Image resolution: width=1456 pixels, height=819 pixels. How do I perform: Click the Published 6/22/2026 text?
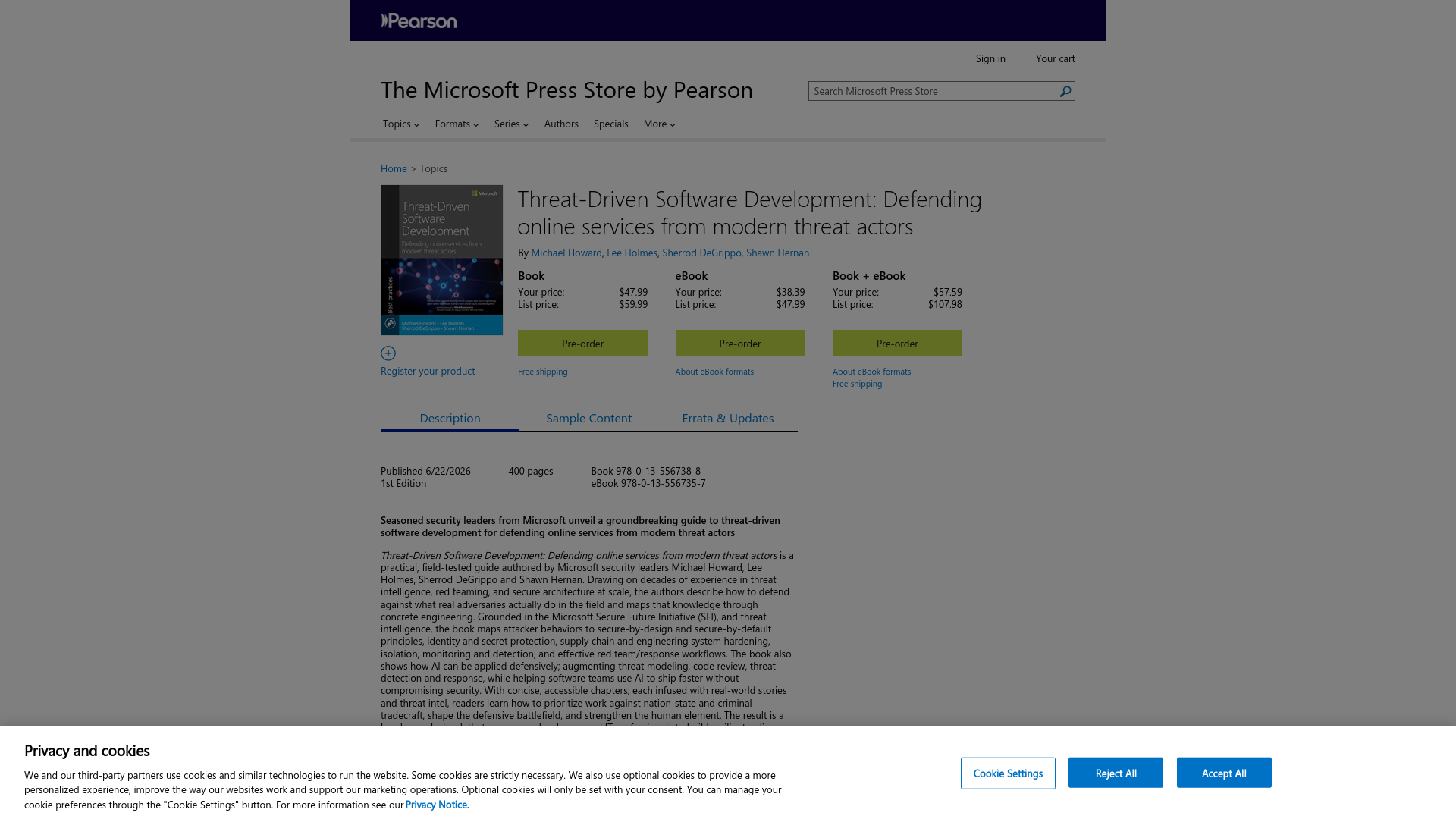(425, 471)
